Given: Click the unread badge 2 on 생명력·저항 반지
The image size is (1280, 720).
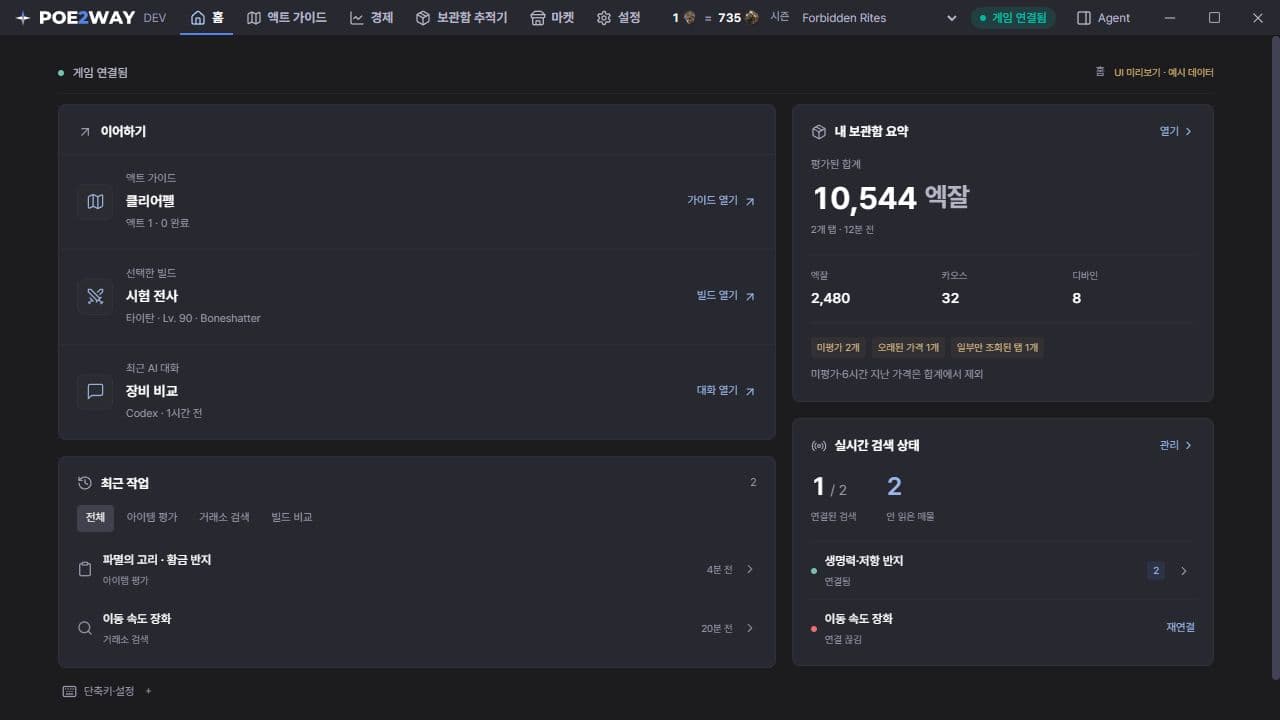Looking at the screenshot, I should pos(1156,571).
